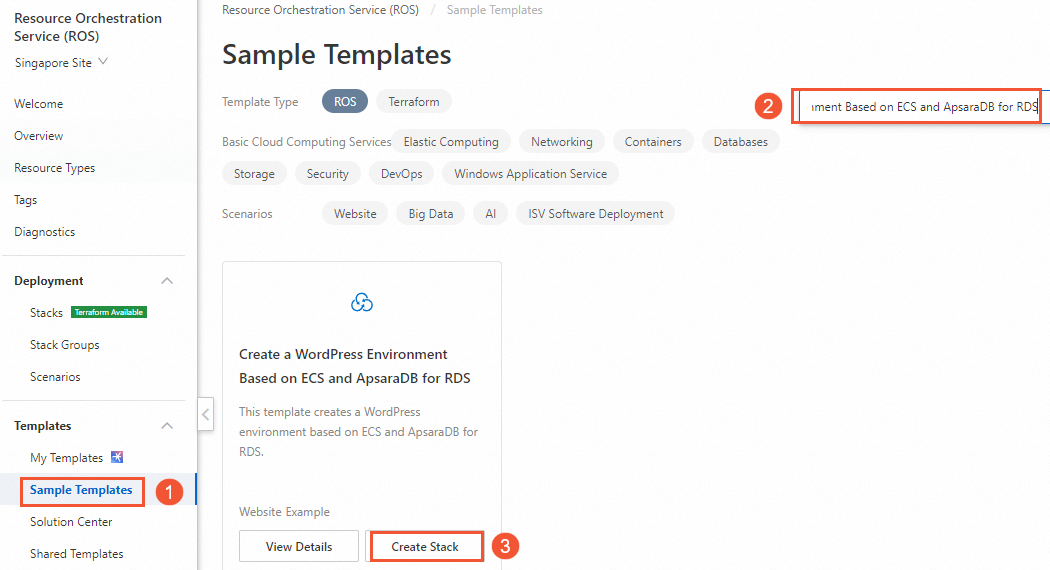Open the Singapore Site region dropdown
This screenshot has width=1050, height=570.
[x=62, y=62]
